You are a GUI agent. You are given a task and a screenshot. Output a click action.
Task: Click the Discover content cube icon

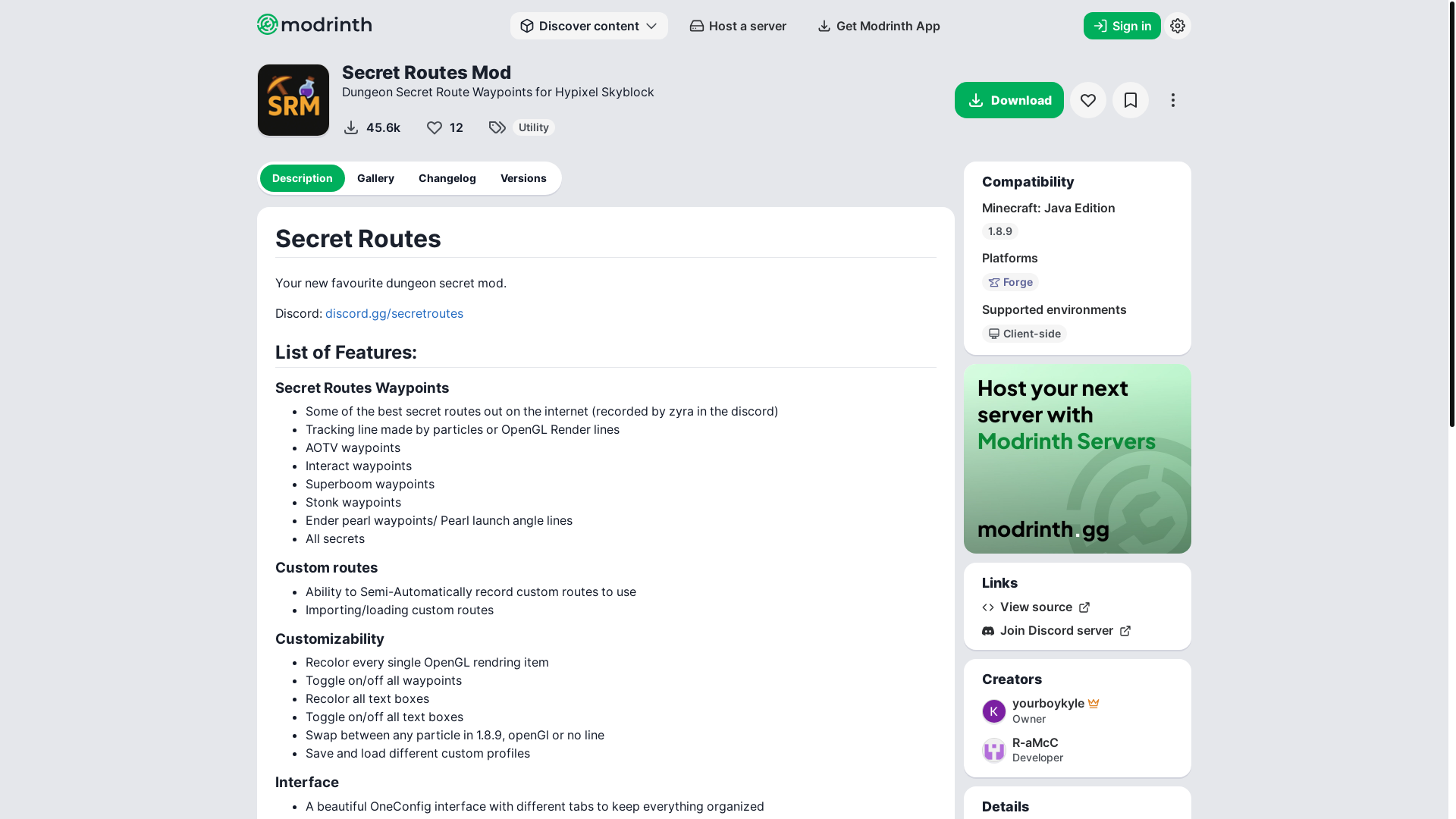(x=526, y=26)
